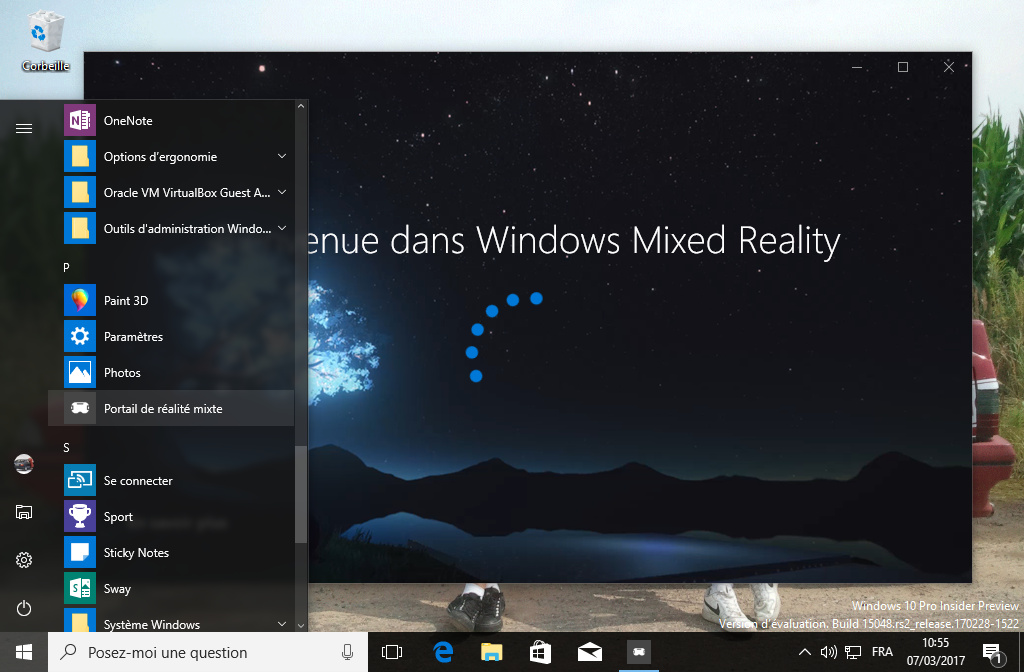Image resolution: width=1024 pixels, height=672 pixels.
Task: Click the FRA language indicator
Action: tap(882, 652)
